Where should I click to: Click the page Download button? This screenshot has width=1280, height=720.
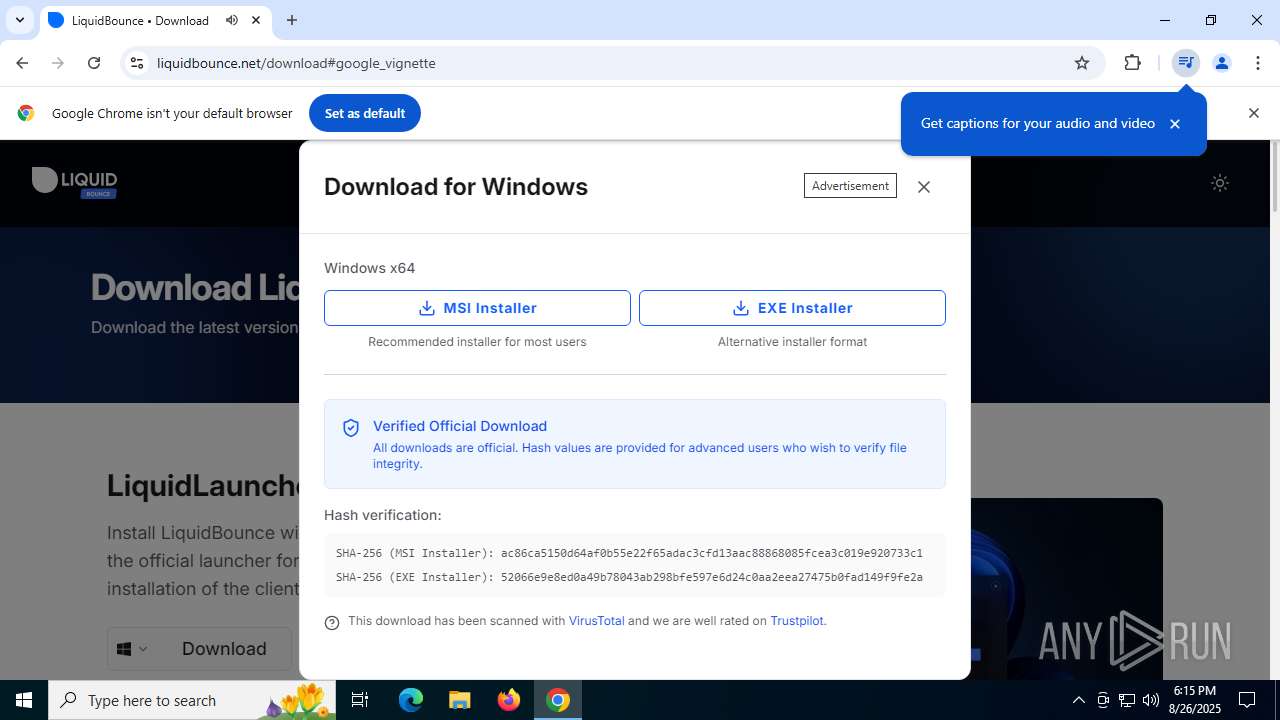(224, 649)
